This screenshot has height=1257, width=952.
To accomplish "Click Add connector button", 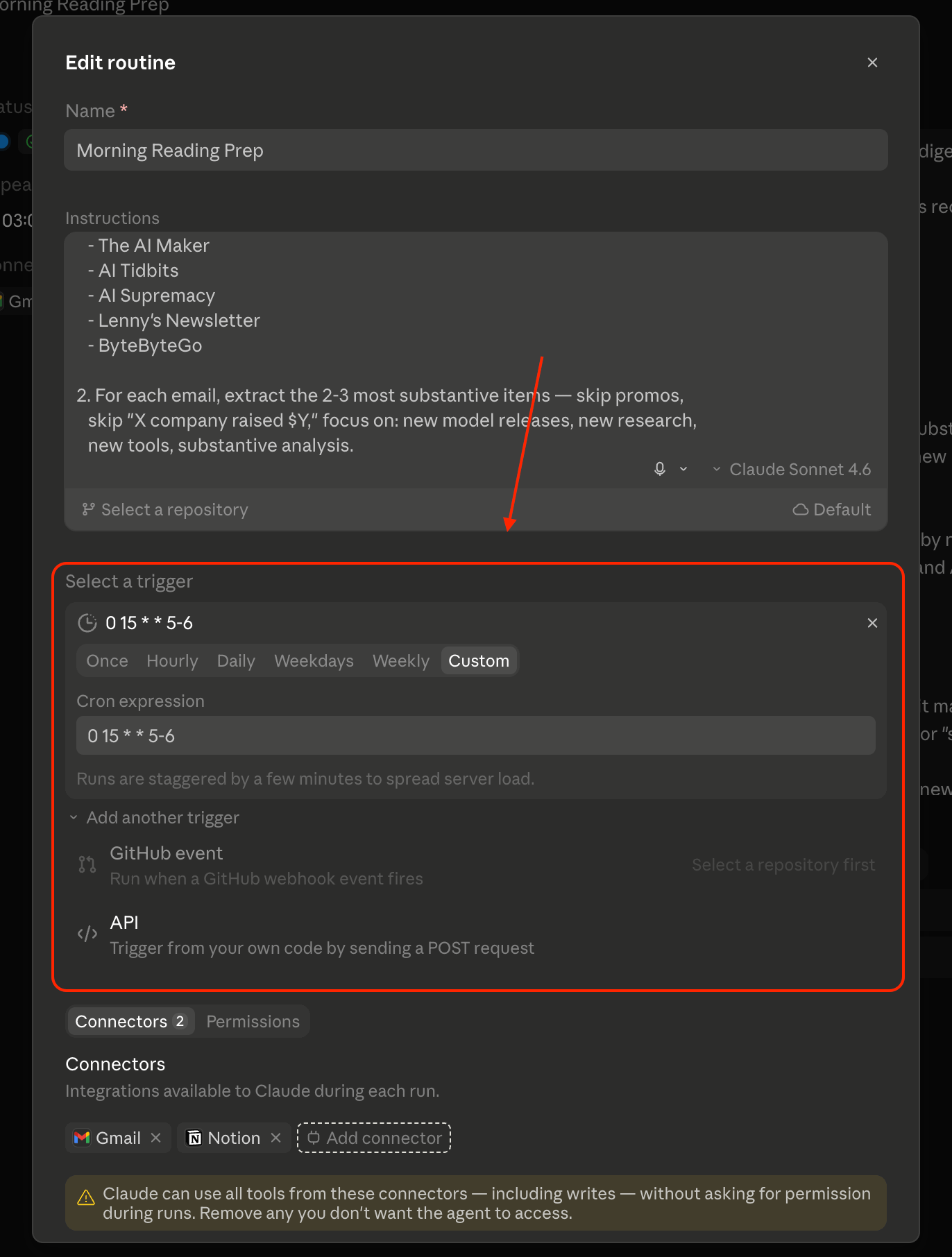I will click(374, 1138).
